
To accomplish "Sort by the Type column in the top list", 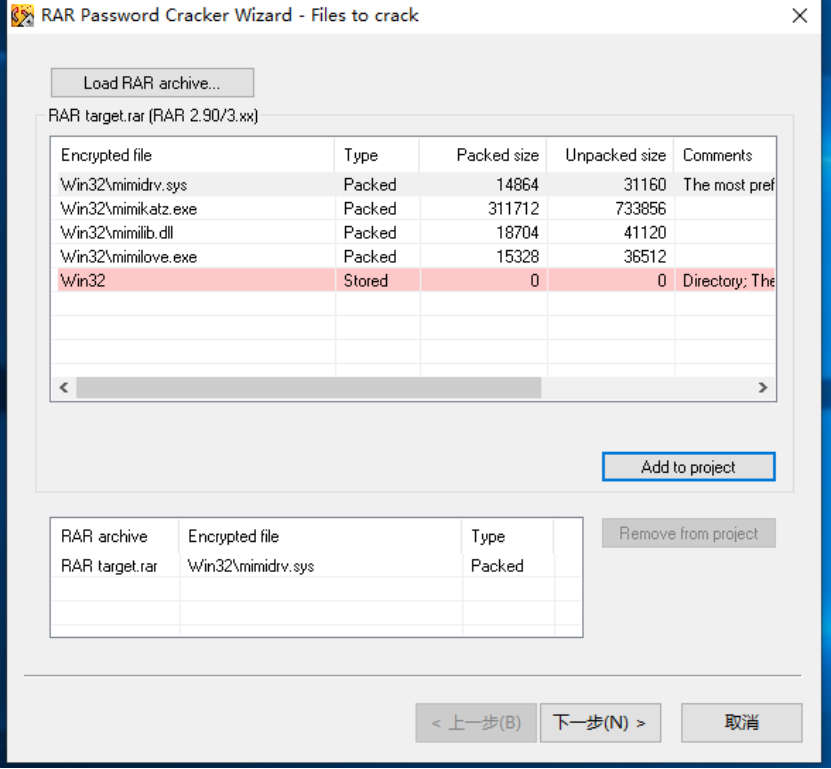I will click(x=377, y=155).
